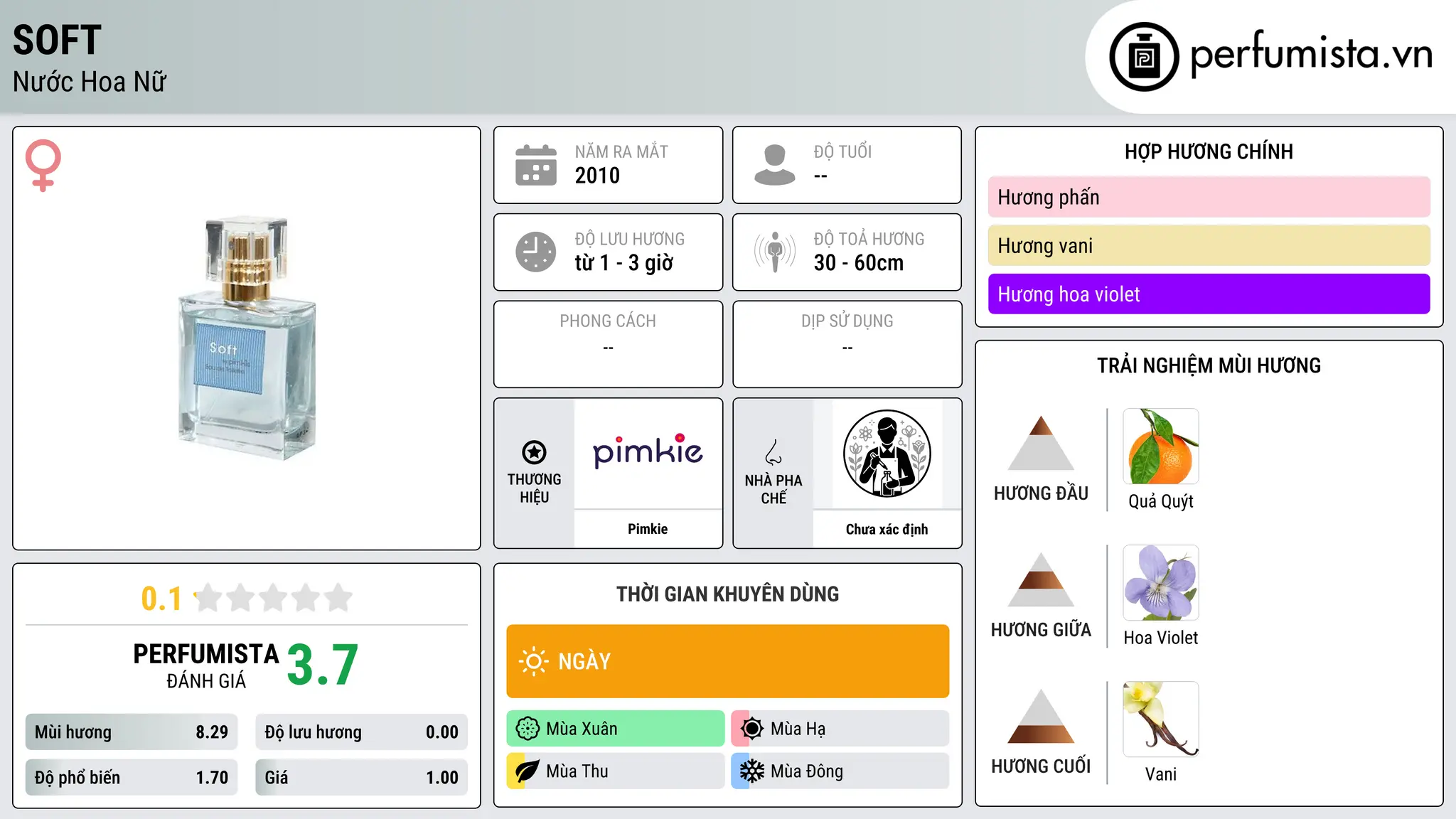This screenshot has height=819, width=1456.
Task: Click the Vani note label
Action: click(1161, 774)
